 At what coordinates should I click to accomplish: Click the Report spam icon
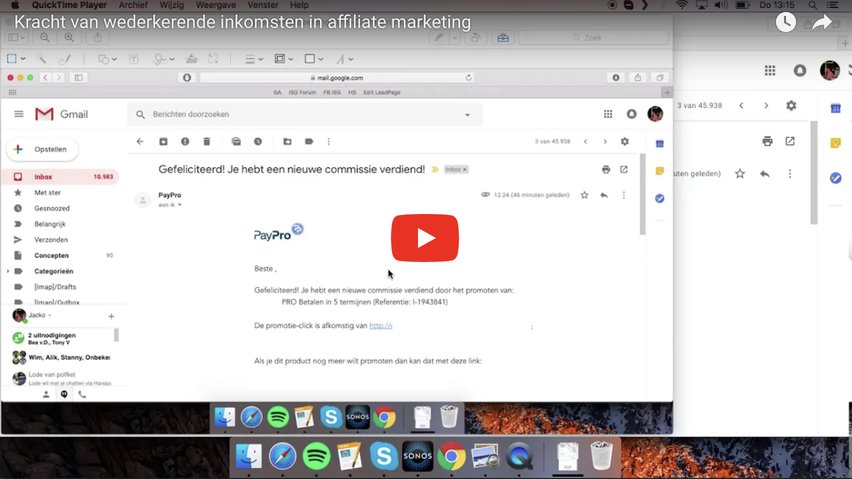coord(185,142)
